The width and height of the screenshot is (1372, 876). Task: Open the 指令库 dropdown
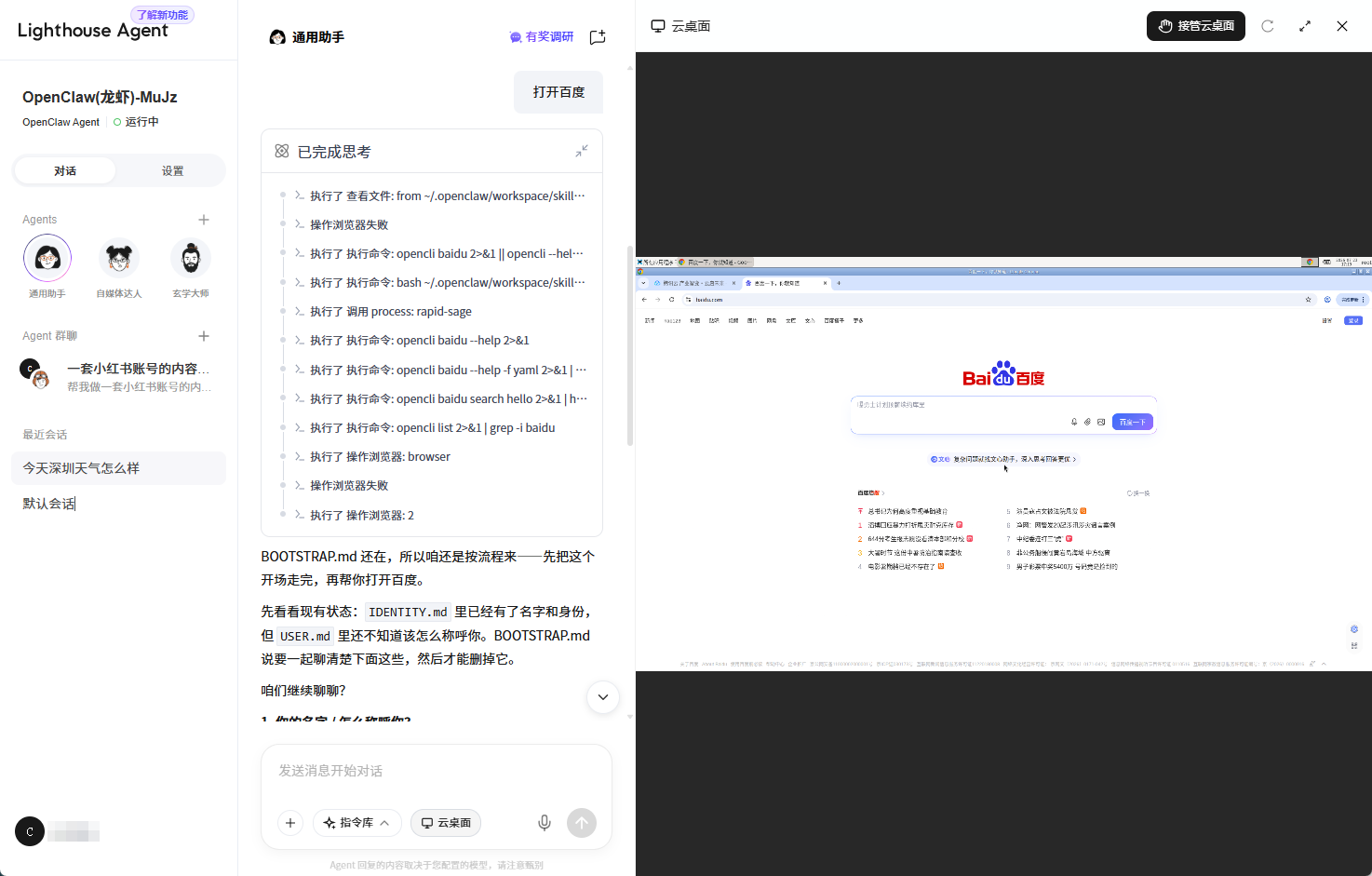(356, 823)
